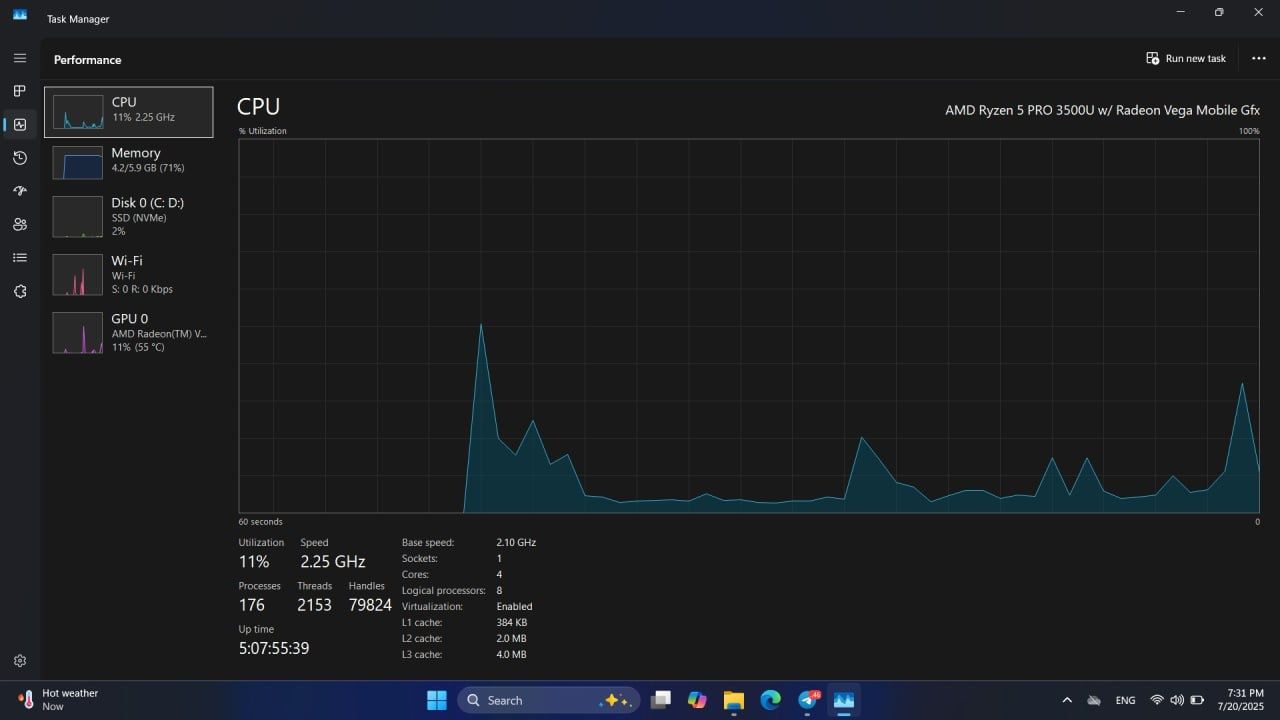Click Run new task button
Image resolution: width=1280 pixels, height=720 pixels.
point(1186,58)
